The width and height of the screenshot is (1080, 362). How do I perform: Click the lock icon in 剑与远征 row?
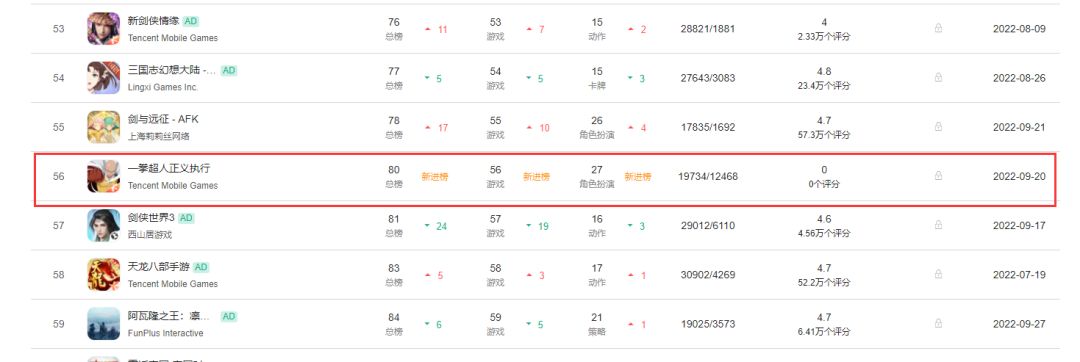(x=938, y=127)
